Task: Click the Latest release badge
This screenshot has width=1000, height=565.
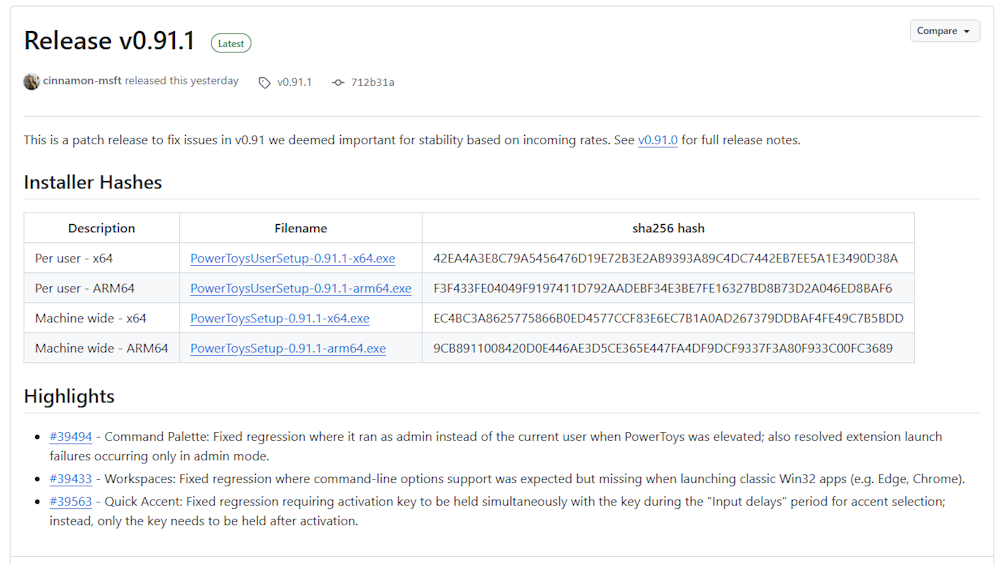Action: click(x=231, y=43)
